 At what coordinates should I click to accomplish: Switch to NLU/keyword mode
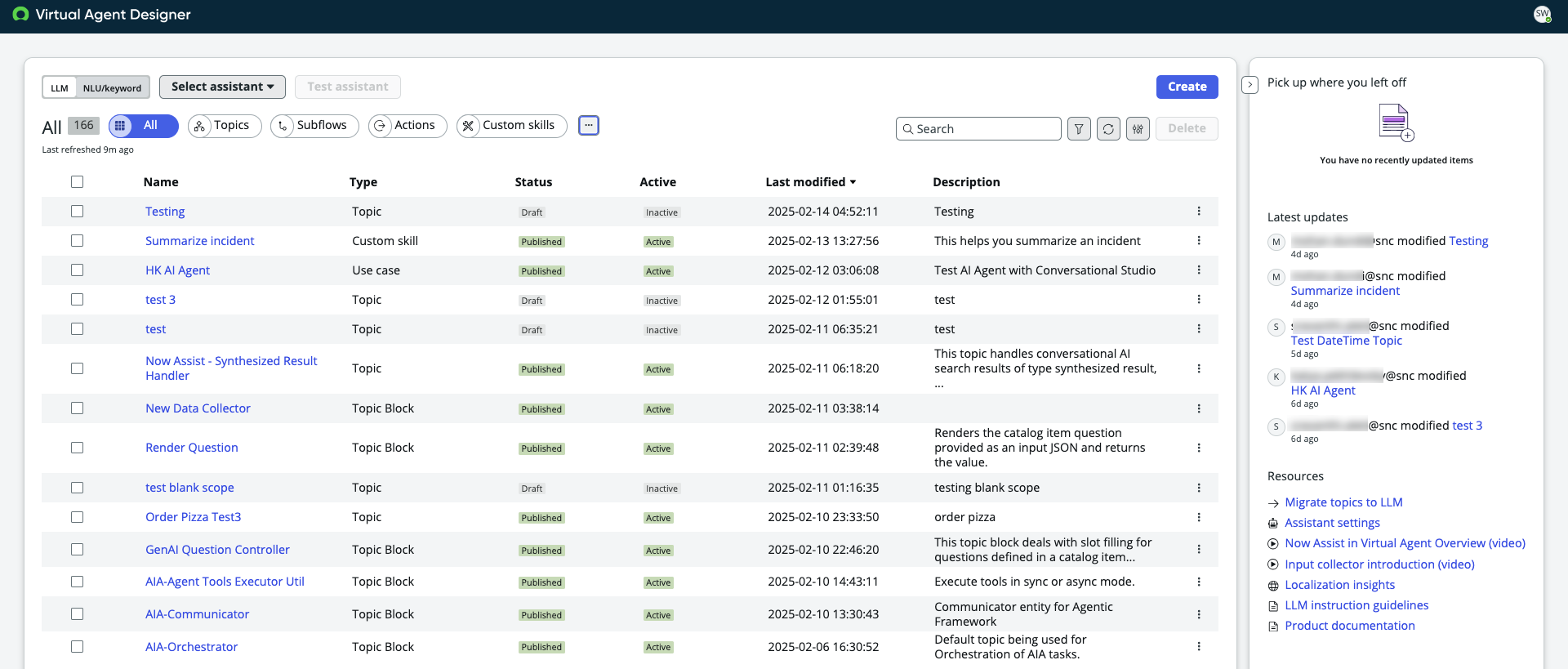[113, 87]
